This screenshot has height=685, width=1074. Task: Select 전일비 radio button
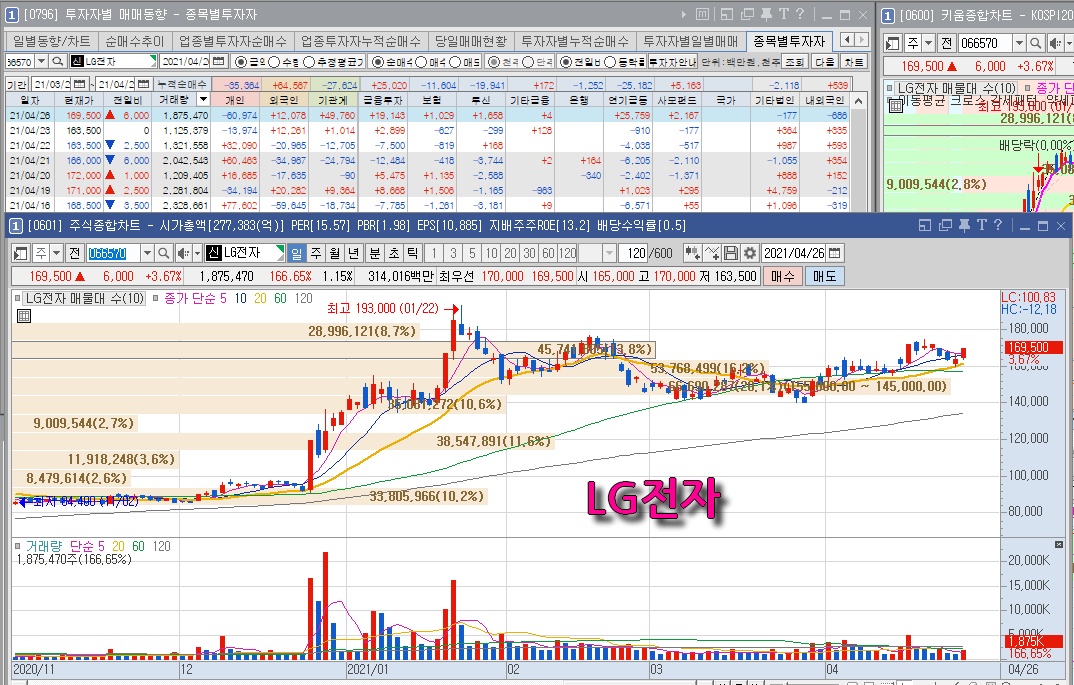pos(566,62)
